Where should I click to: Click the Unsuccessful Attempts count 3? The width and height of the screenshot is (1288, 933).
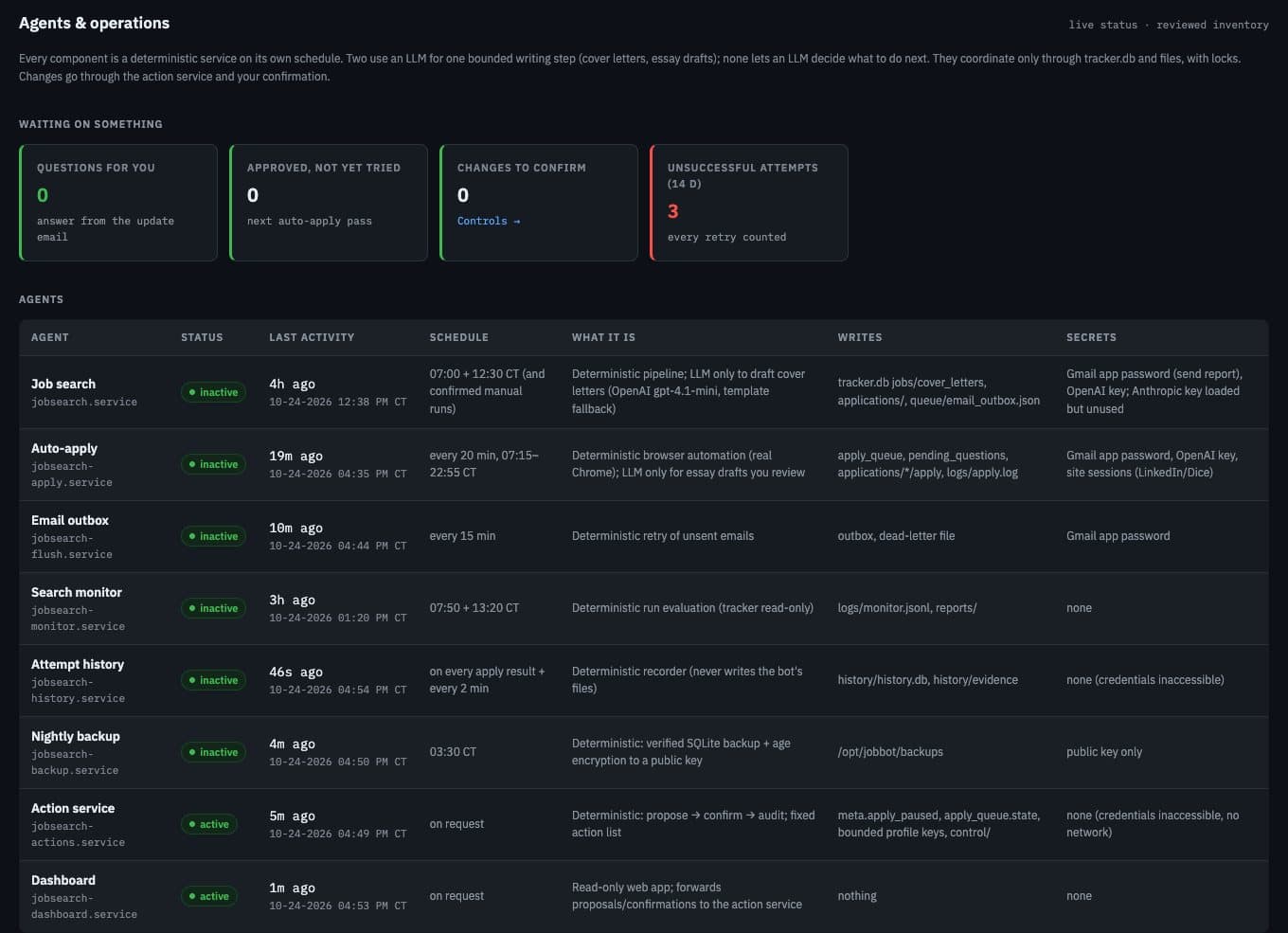[673, 211]
